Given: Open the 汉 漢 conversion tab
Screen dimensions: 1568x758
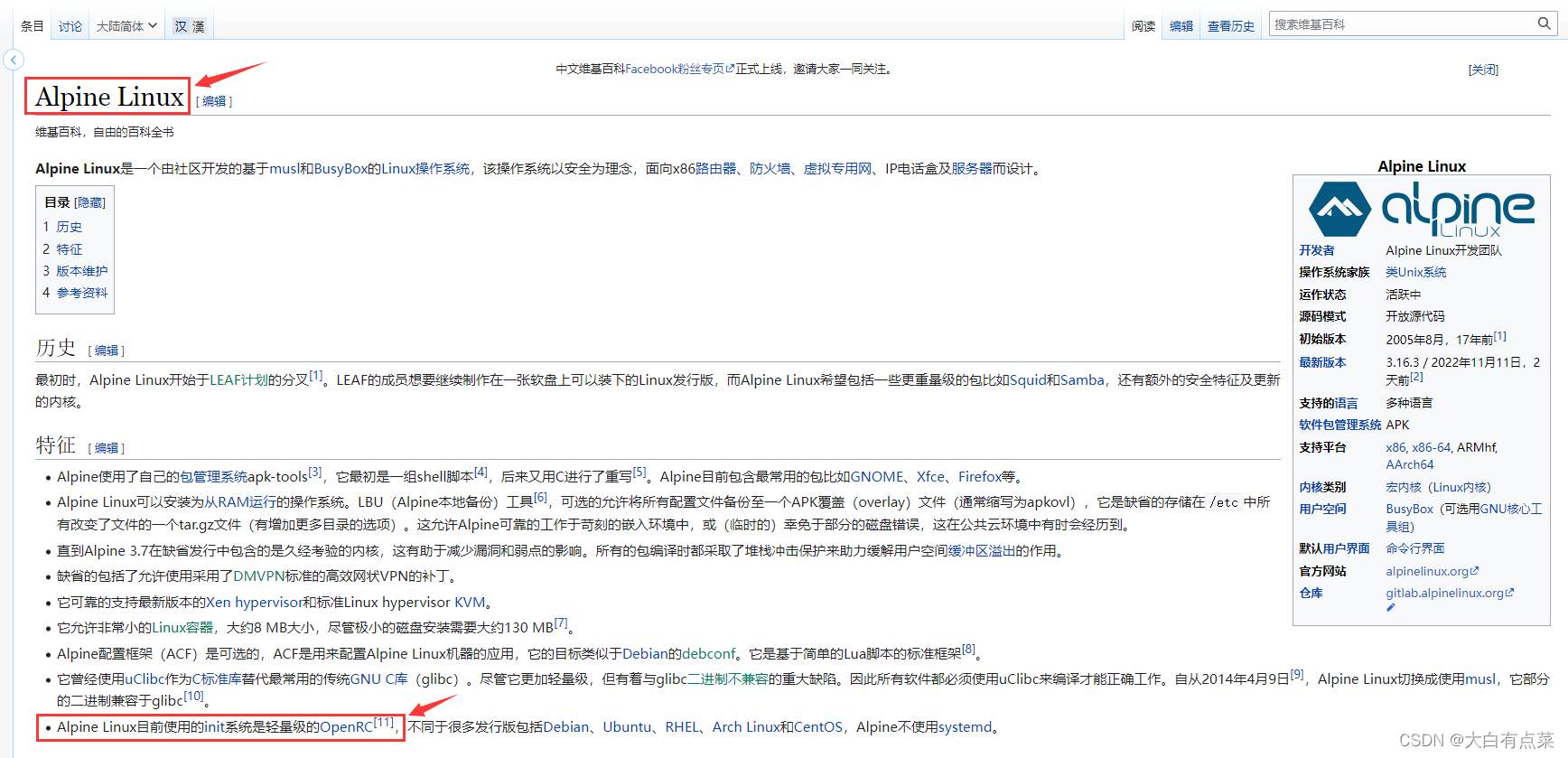Looking at the screenshot, I should tap(190, 26).
